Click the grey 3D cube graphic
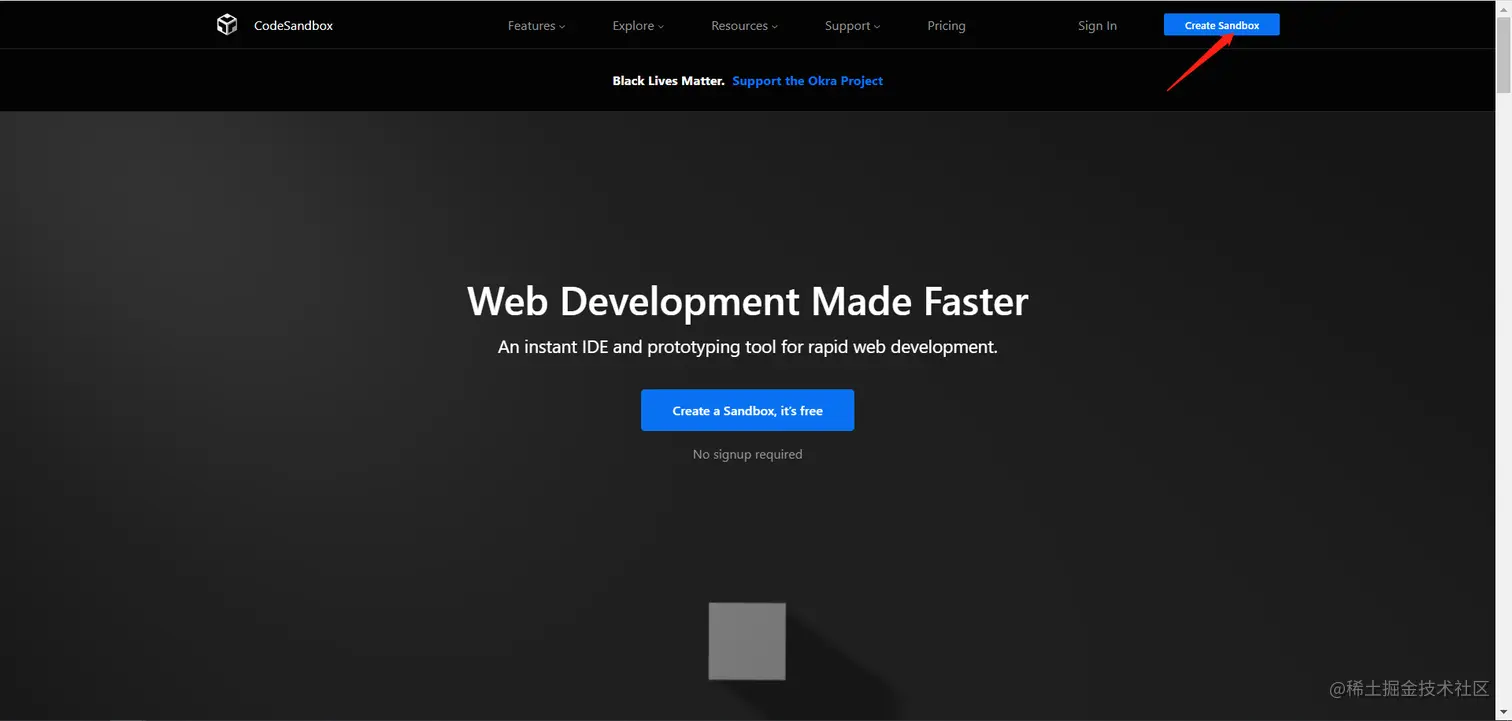The width and height of the screenshot is (1512, 721). click(x=747, y=641)
